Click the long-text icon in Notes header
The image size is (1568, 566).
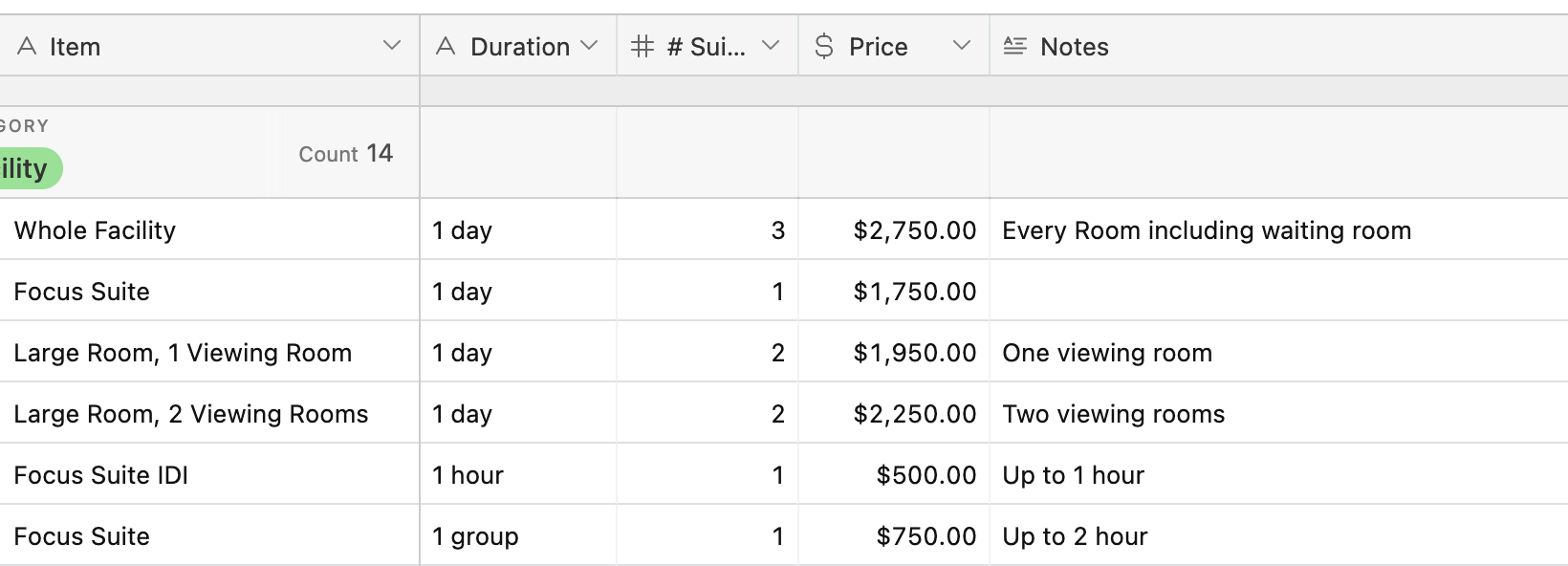pos(1015,46)
